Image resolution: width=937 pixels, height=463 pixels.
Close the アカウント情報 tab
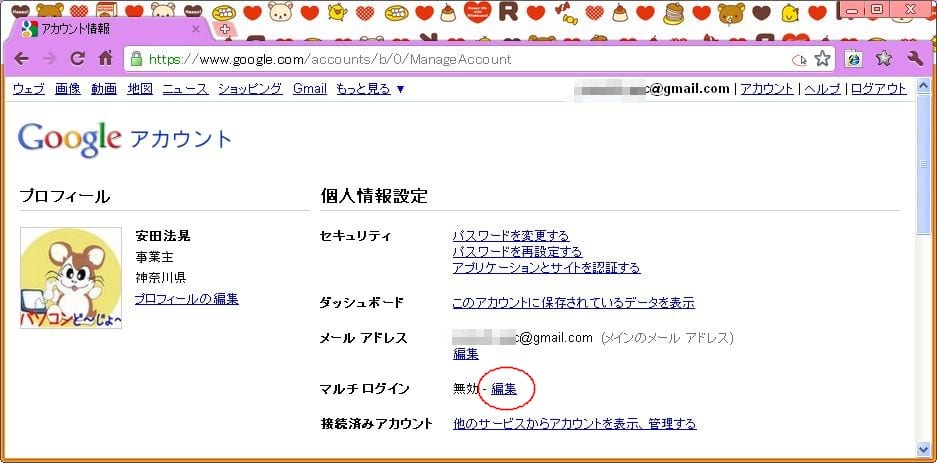195,29
